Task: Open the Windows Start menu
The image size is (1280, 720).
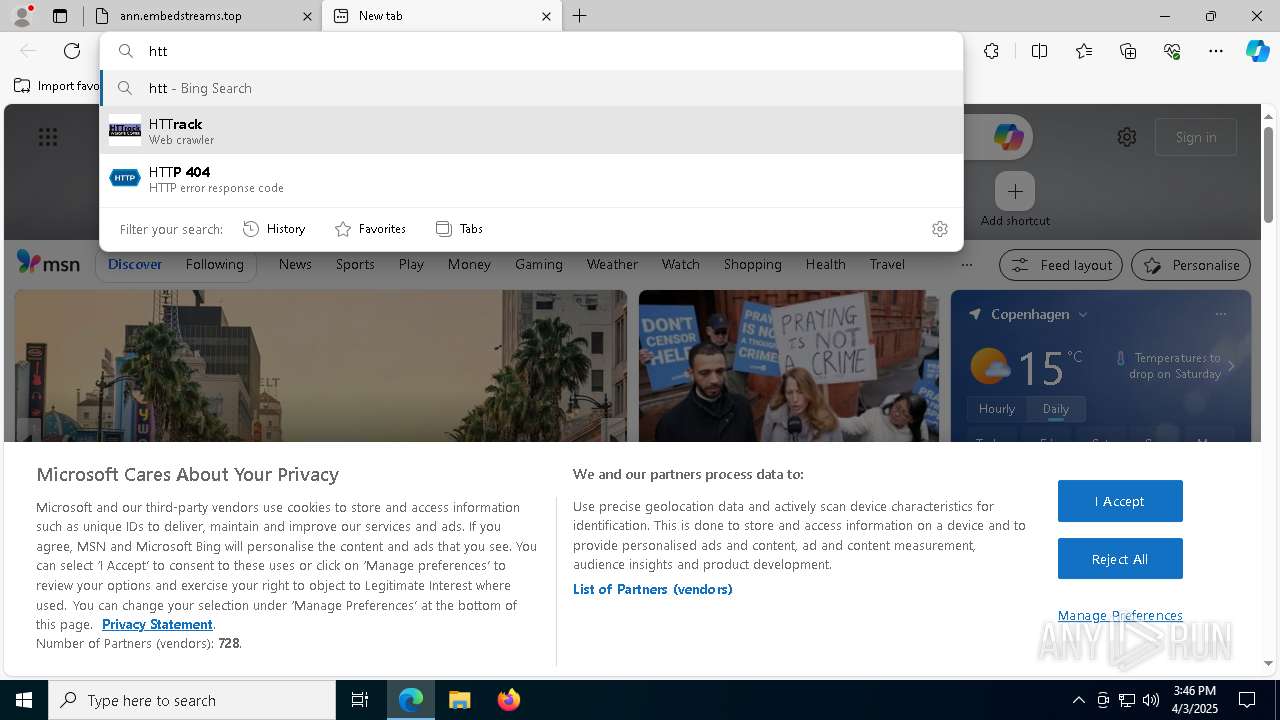Action: click(x=24, y=700)
